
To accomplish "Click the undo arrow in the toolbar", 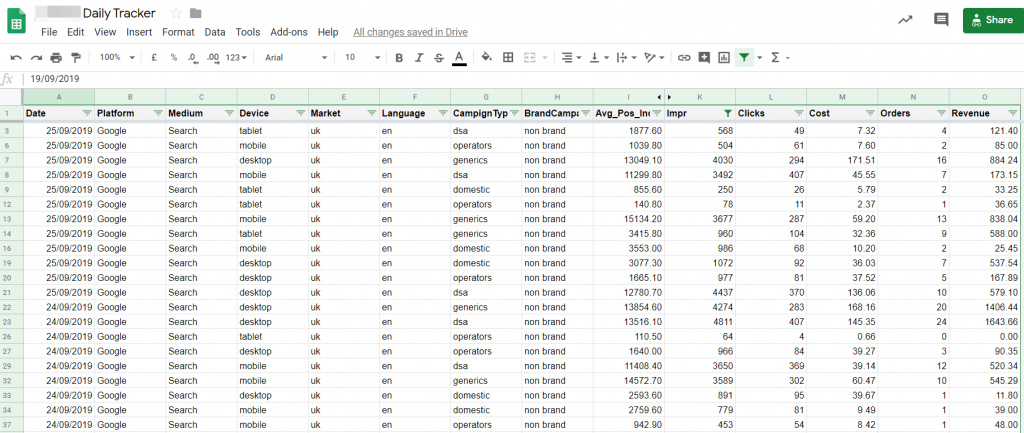I will tap(16, 58).
